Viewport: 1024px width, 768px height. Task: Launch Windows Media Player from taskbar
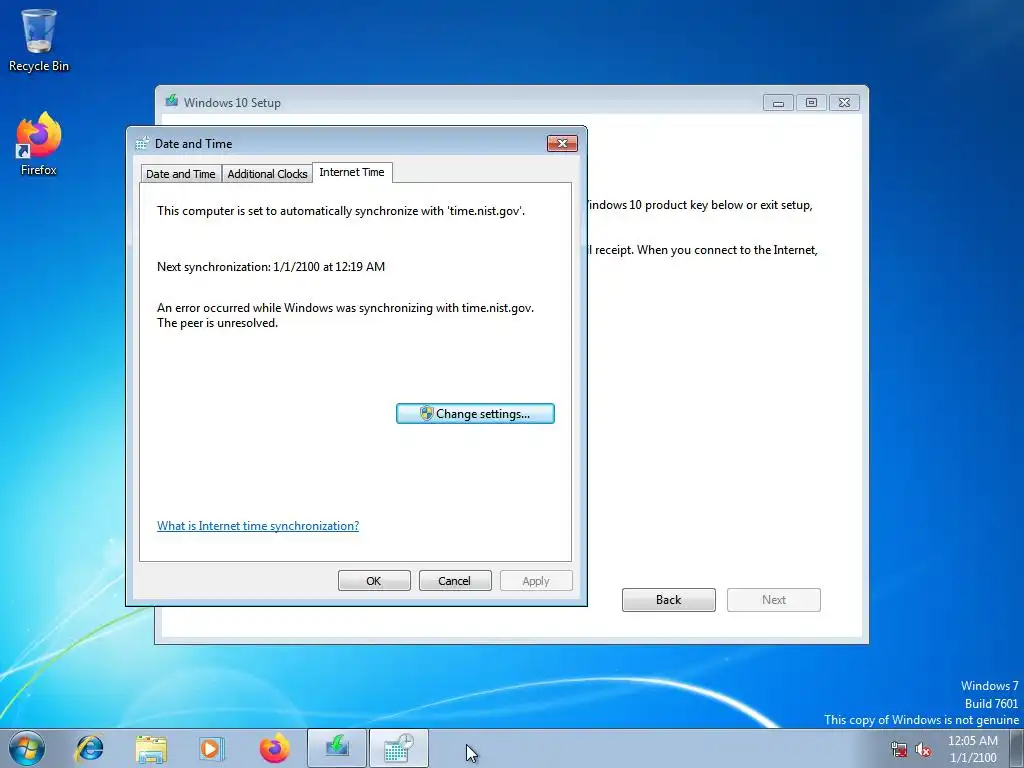(x=212, y=748)
